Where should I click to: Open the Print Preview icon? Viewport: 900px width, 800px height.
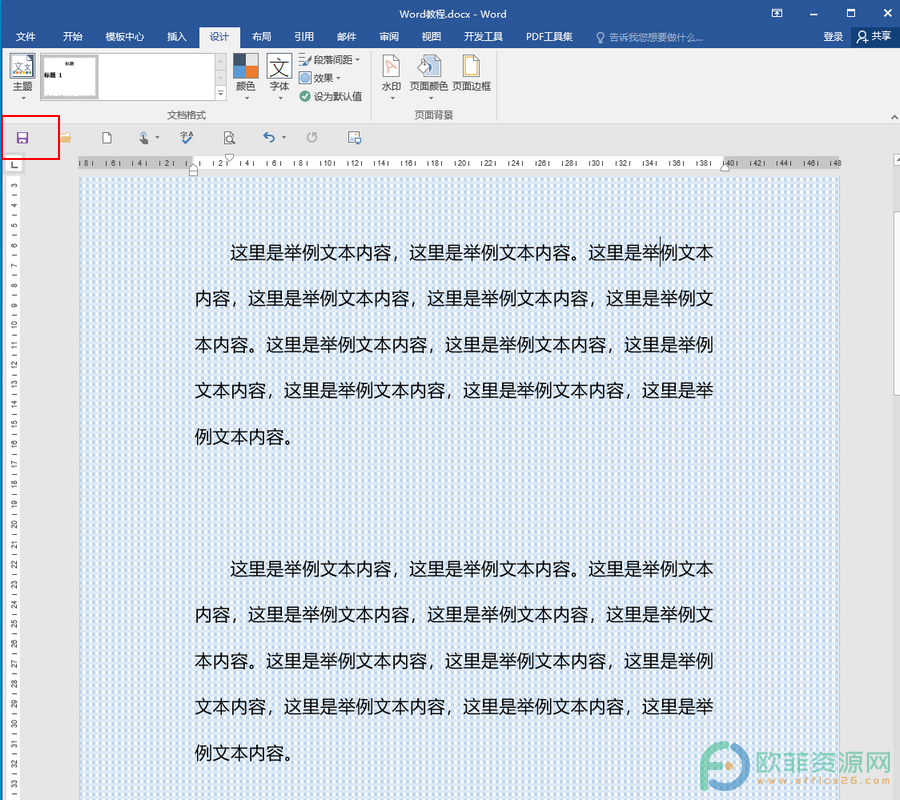pyautogui.click(x=229, y=138)
